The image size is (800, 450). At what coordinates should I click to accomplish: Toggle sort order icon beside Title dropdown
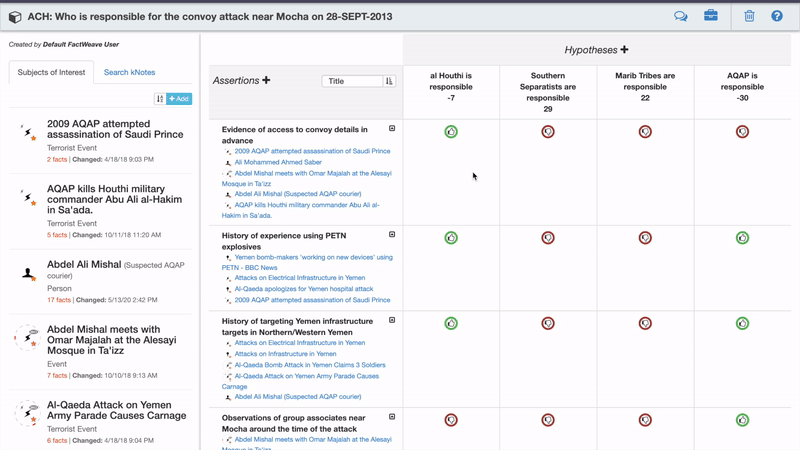click(x=389, y=81)
